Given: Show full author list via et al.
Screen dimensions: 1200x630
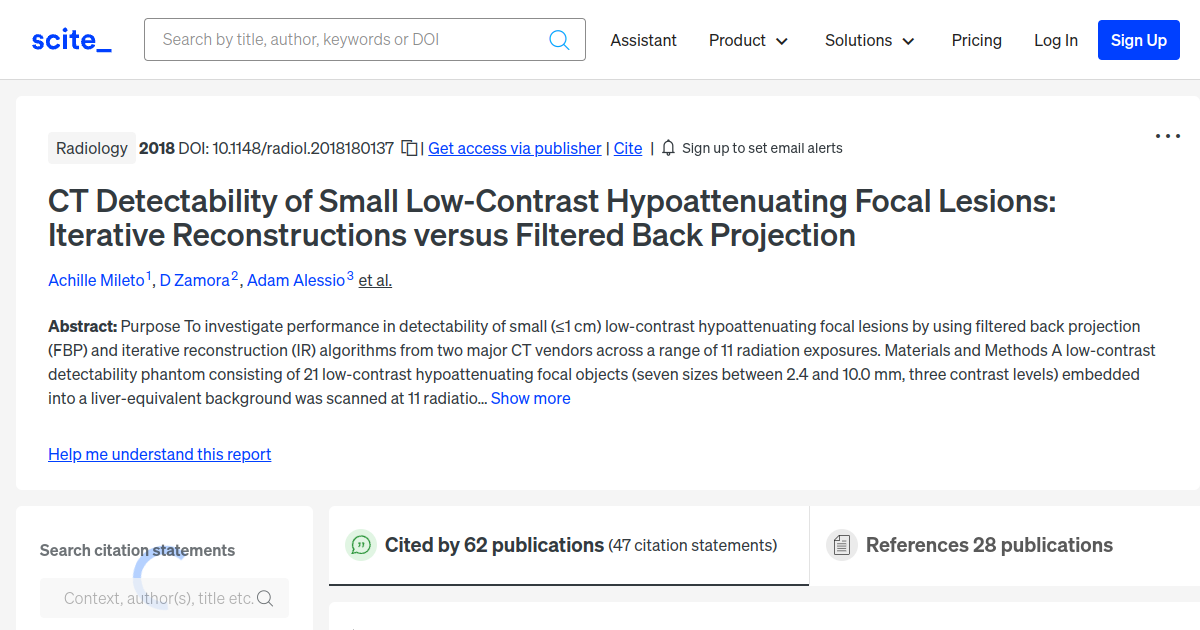Looking at the screenshot, I should (x=375, y=280).
